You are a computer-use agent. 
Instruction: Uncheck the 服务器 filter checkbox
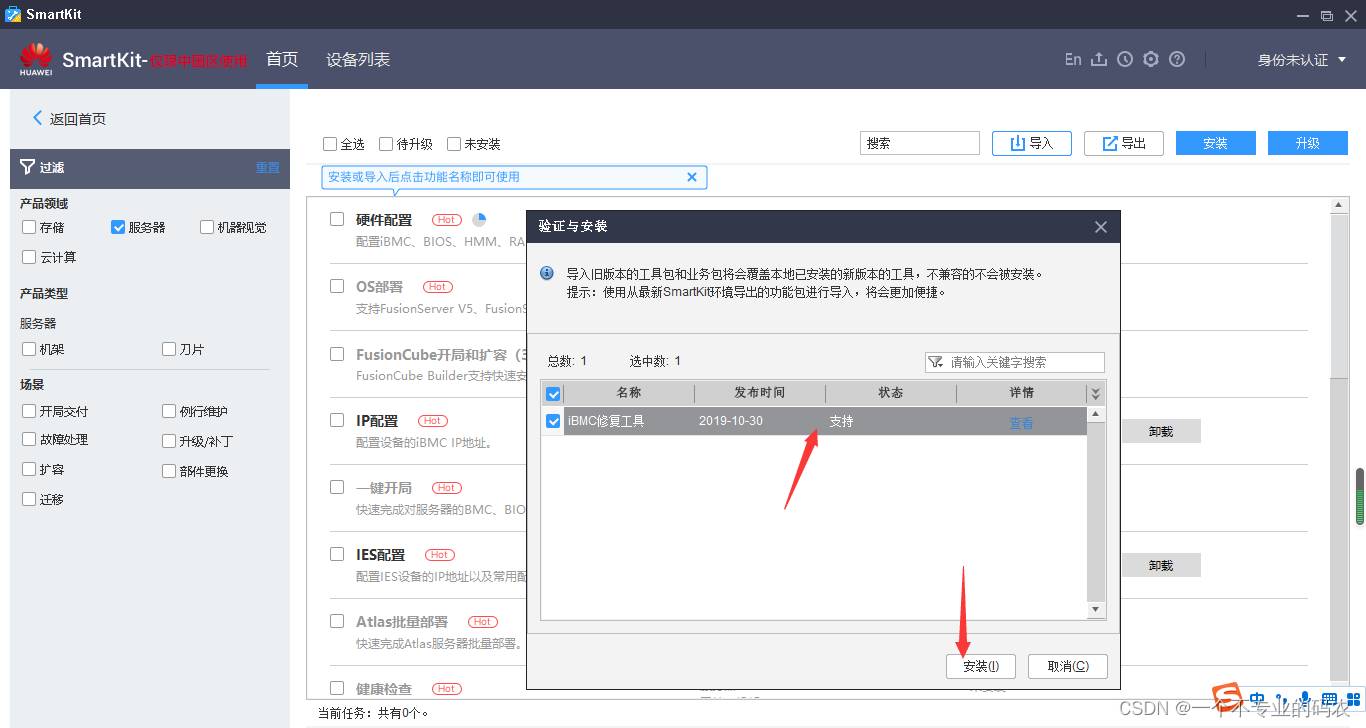tap(118, 227)
